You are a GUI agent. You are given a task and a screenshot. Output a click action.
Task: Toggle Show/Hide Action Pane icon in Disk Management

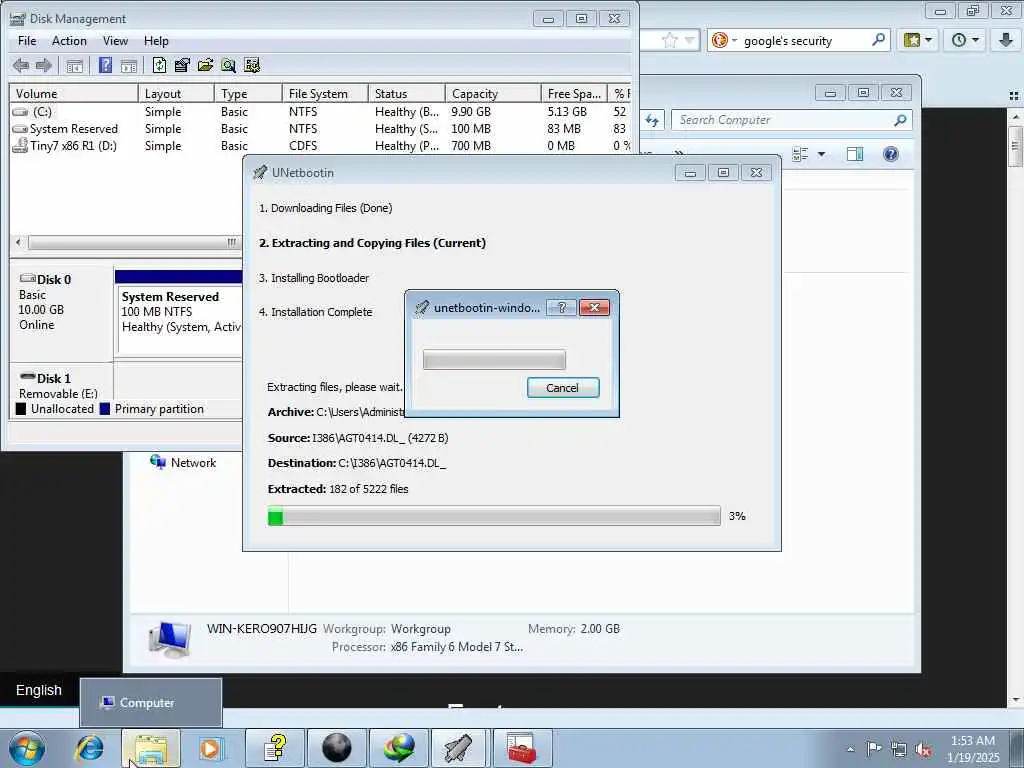pos(129,65)
